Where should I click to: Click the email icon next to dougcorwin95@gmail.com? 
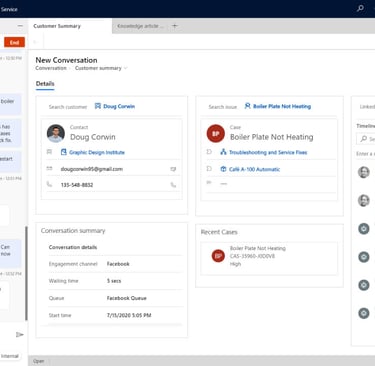(173, 169)
